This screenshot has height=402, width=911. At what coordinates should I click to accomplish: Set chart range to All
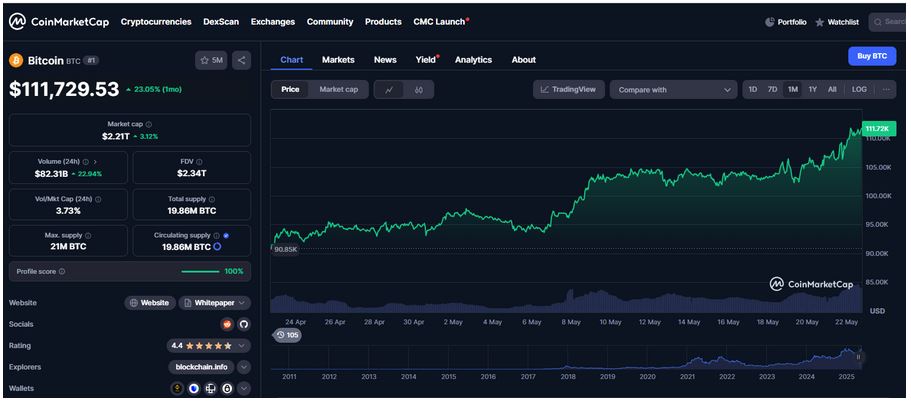pos(832,89)
